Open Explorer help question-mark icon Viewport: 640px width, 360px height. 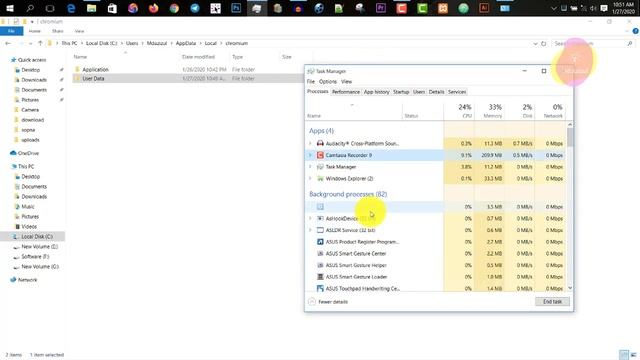click(635, 31)
